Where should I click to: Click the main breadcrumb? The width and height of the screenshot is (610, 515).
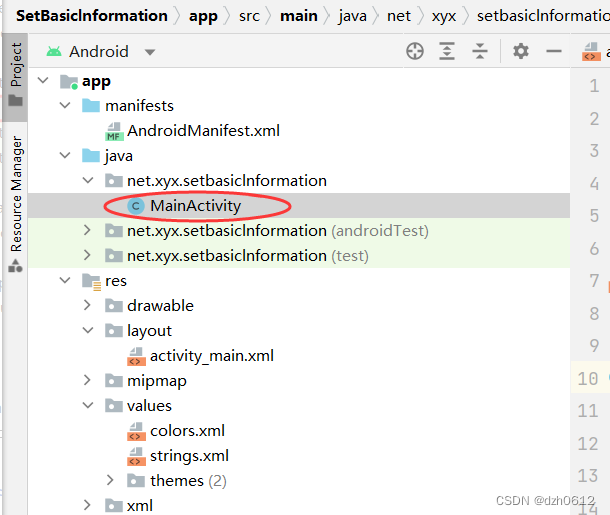299,16
